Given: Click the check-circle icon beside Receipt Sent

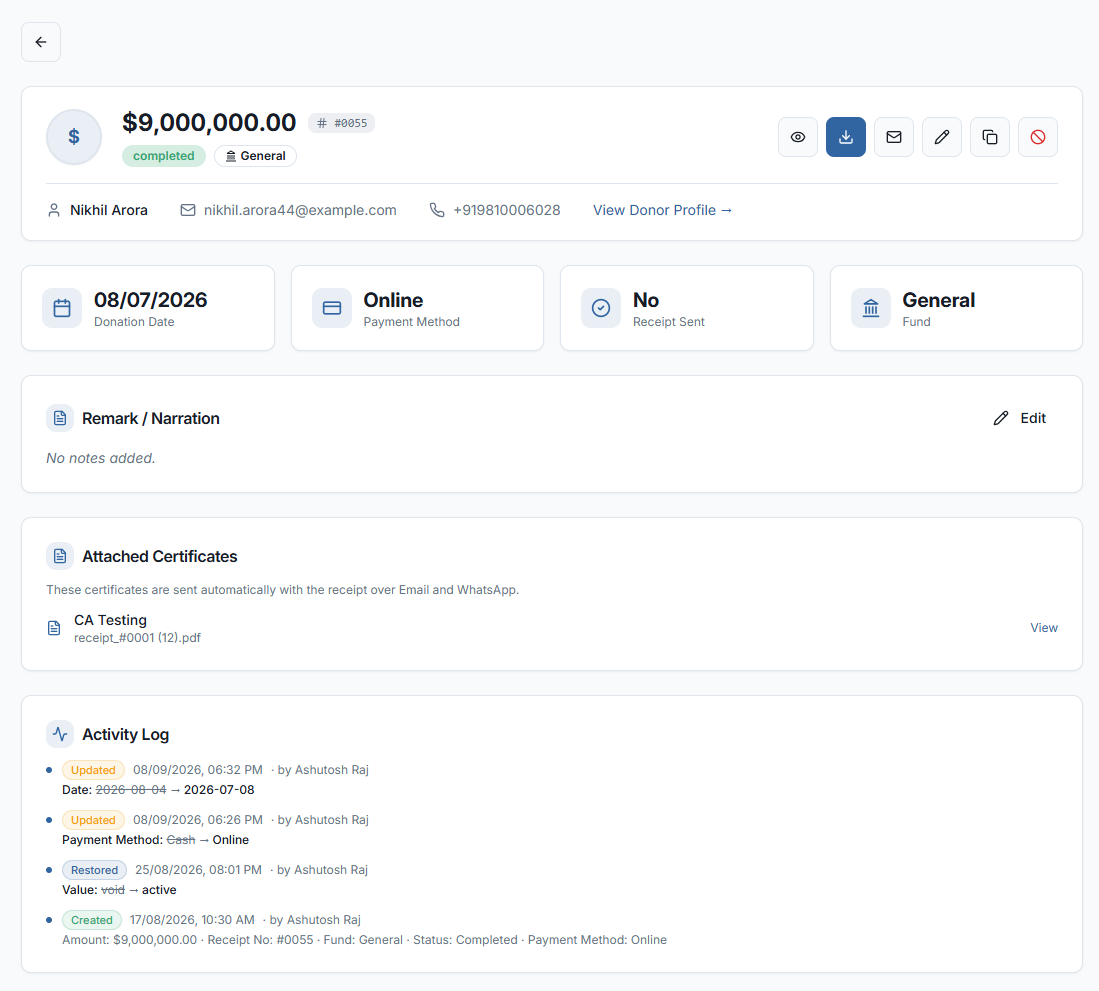Looking at the screenshot, I should coord(601,308).
